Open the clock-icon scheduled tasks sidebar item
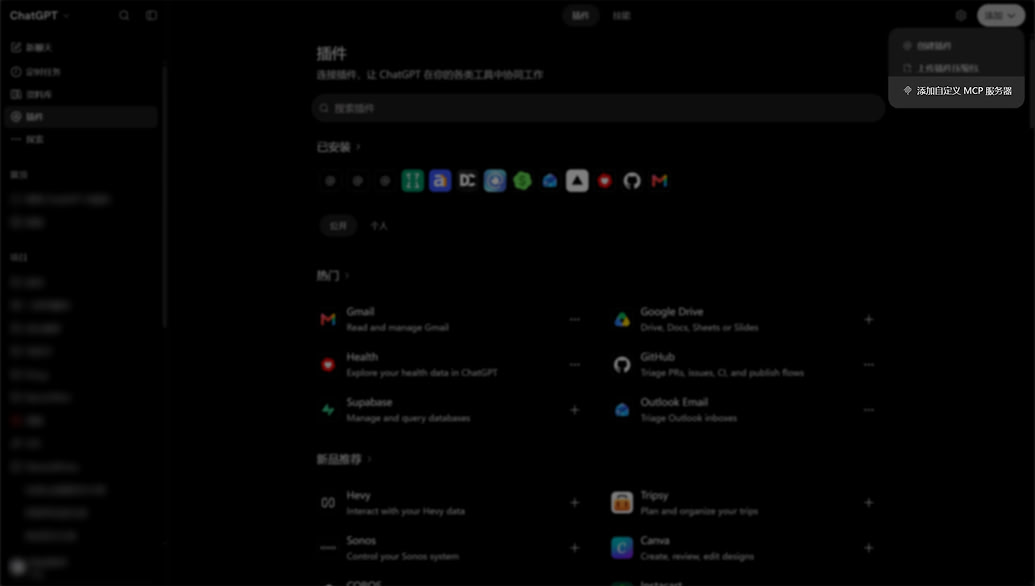This screenshot has width=1035, height=586. pos(81,71)
